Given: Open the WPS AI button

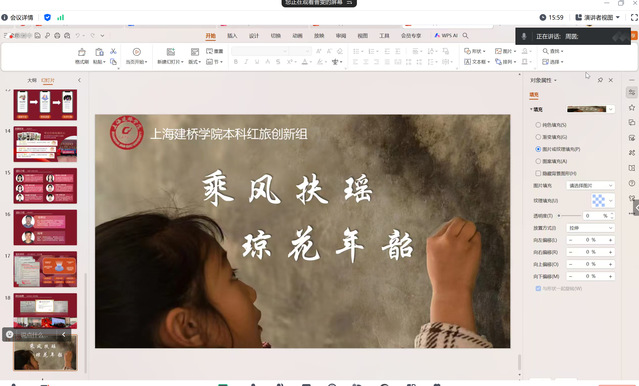Looking at the screenshot, I should (x=446, y=36).
